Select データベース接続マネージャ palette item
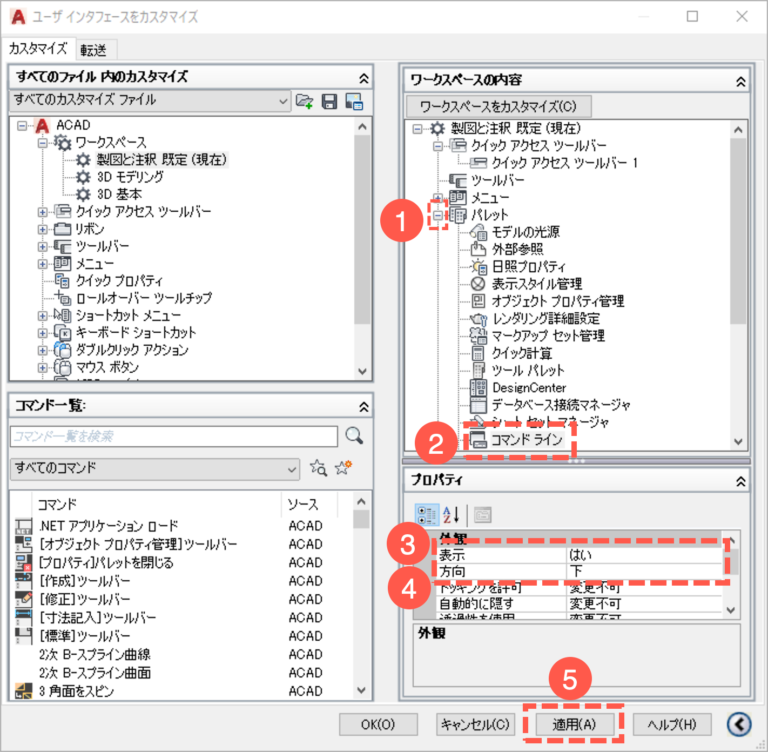The image size is (768, 752). [x=560, y=405]
